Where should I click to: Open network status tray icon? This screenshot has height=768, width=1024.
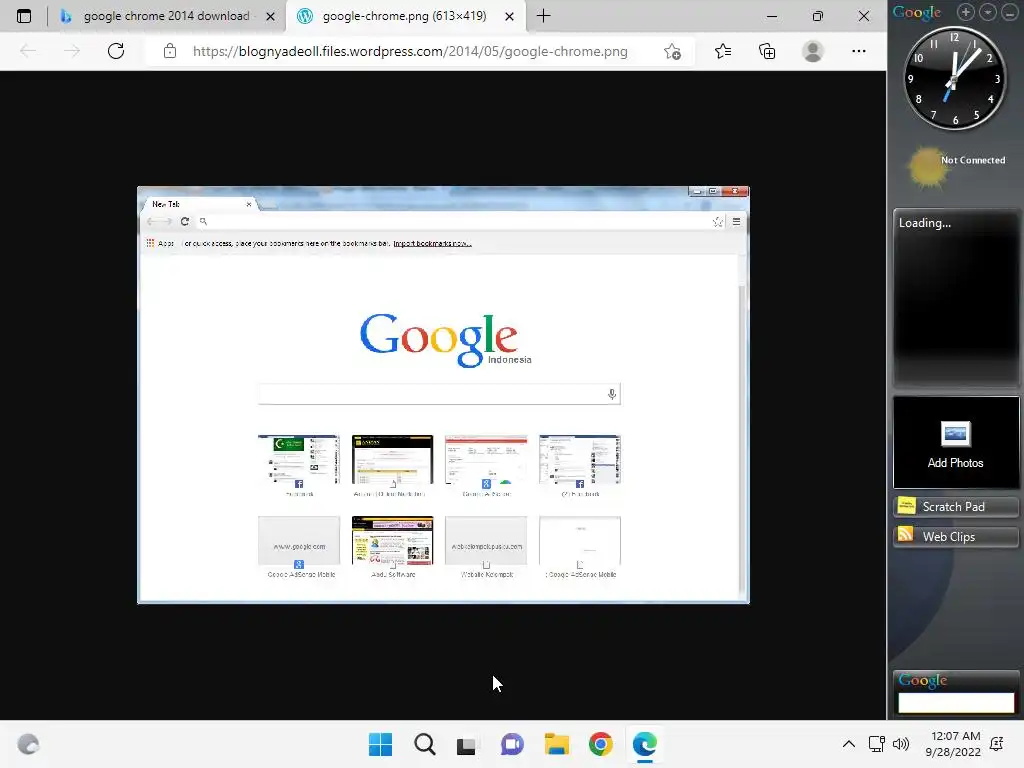(x=876, y=744)
